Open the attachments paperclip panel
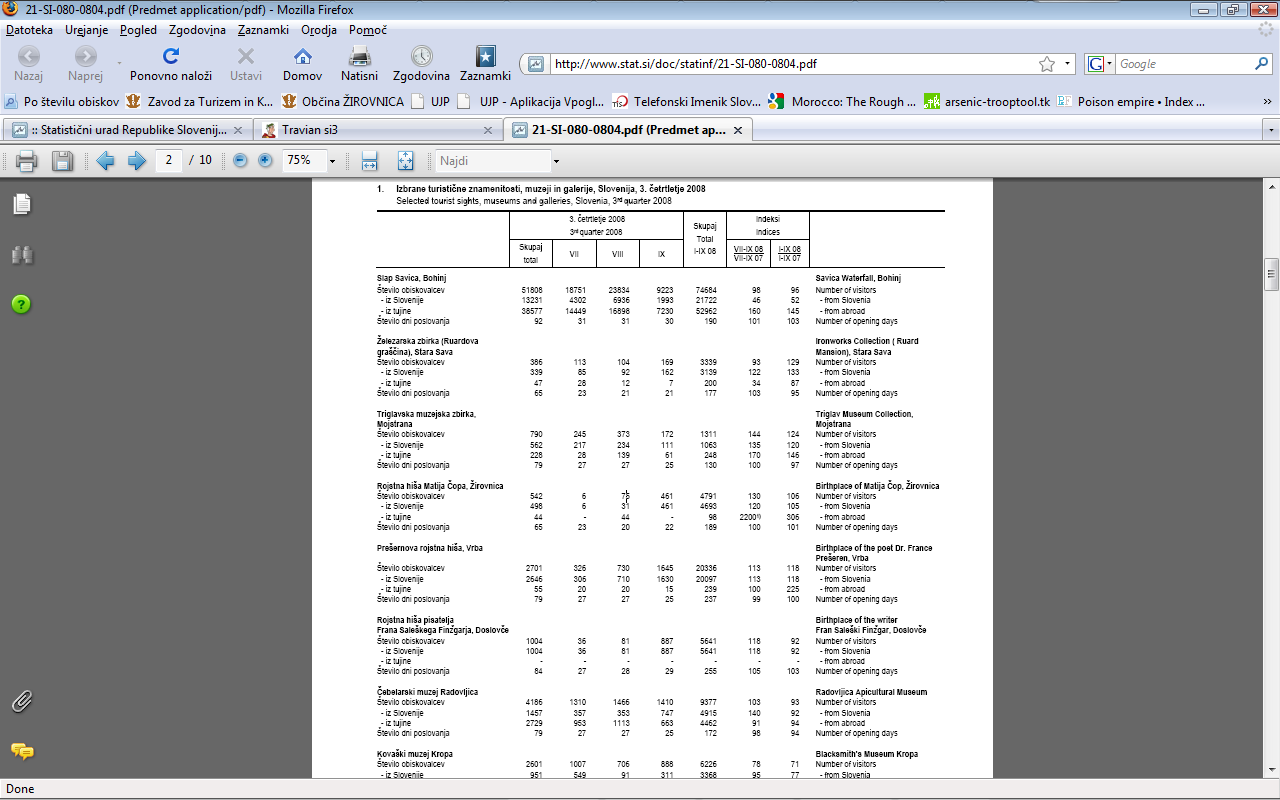Screen dimensions: 1280x800 22,701
